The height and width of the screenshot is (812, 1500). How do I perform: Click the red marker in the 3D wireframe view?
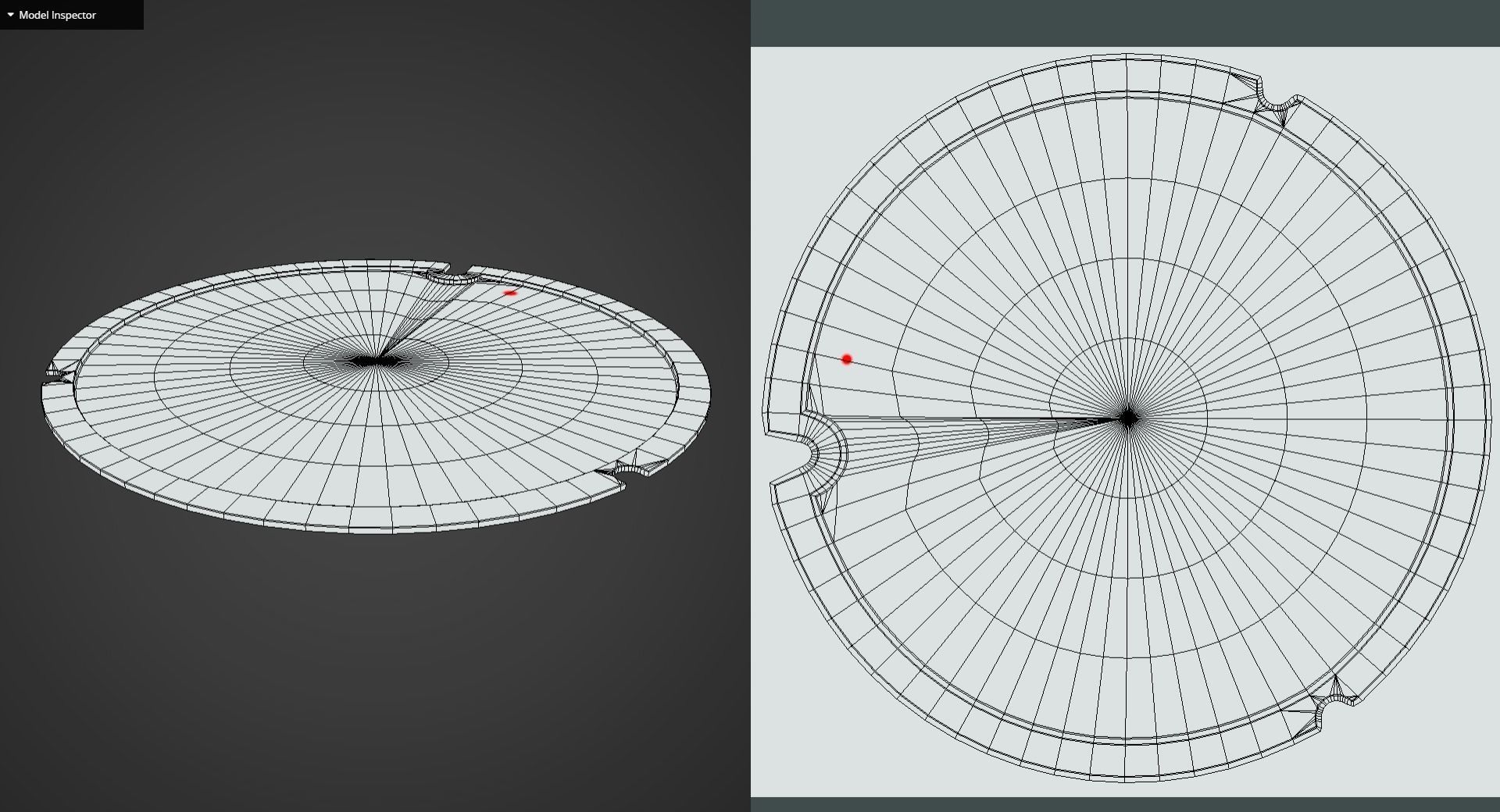click(510, 293)
